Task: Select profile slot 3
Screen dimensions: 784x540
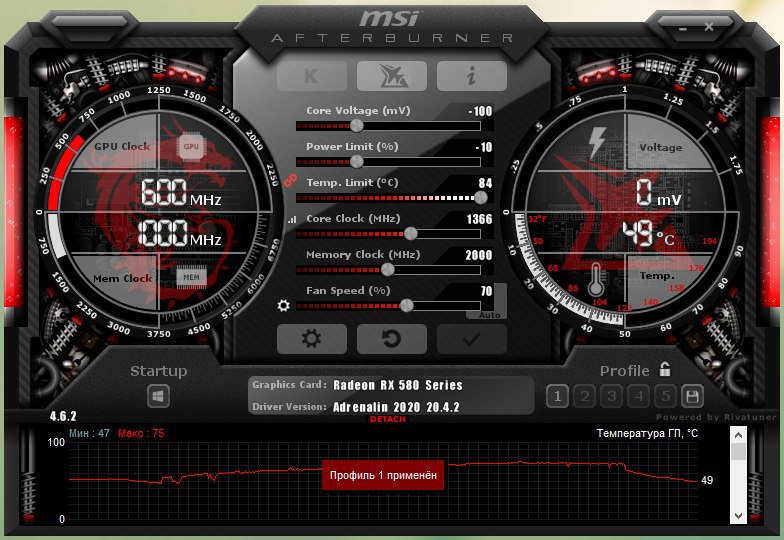Action: coord(612,397)
